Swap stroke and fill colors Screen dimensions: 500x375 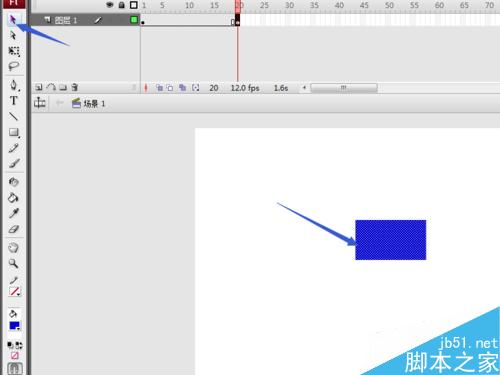click(19, 345)
